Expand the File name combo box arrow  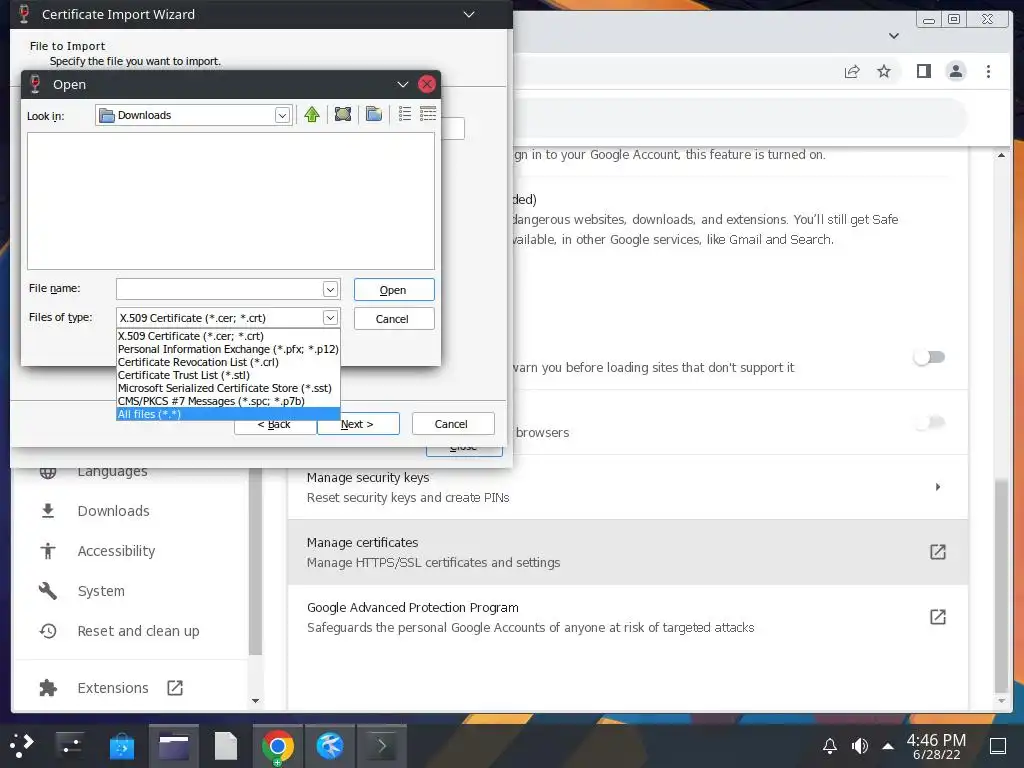point(330,289)
